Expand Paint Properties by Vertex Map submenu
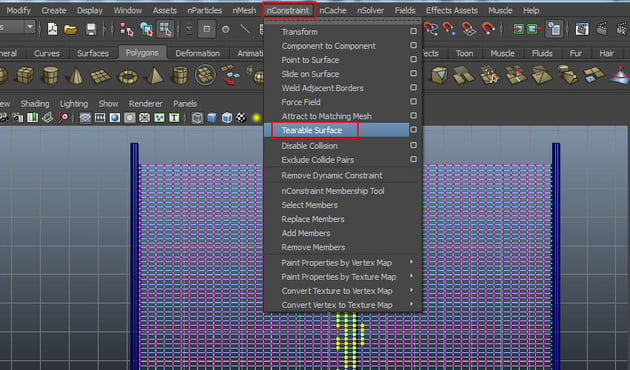Viewport: 630px width, 370px height. (411, 262)
